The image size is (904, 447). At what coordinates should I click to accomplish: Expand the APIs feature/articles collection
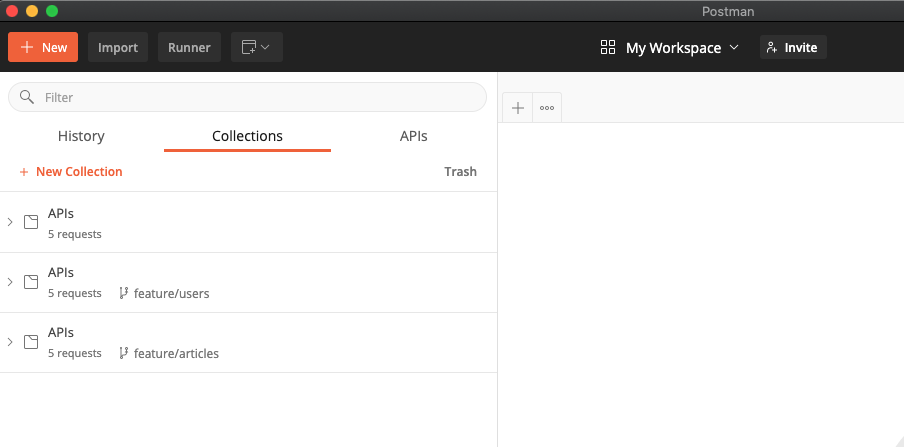point(10,342)
